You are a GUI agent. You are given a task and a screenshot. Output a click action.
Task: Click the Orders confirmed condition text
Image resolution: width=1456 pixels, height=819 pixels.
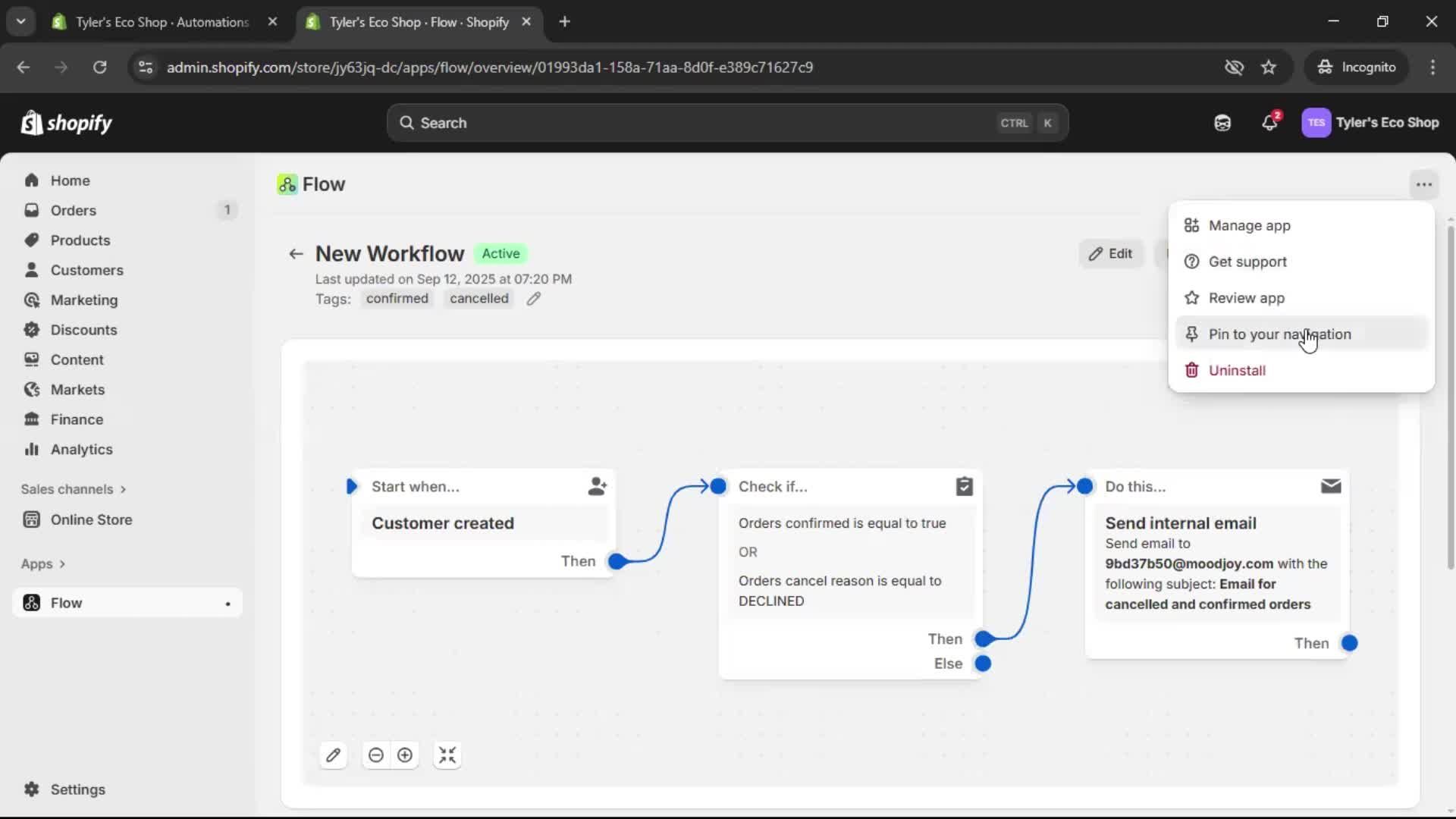(x=842, y=523)
